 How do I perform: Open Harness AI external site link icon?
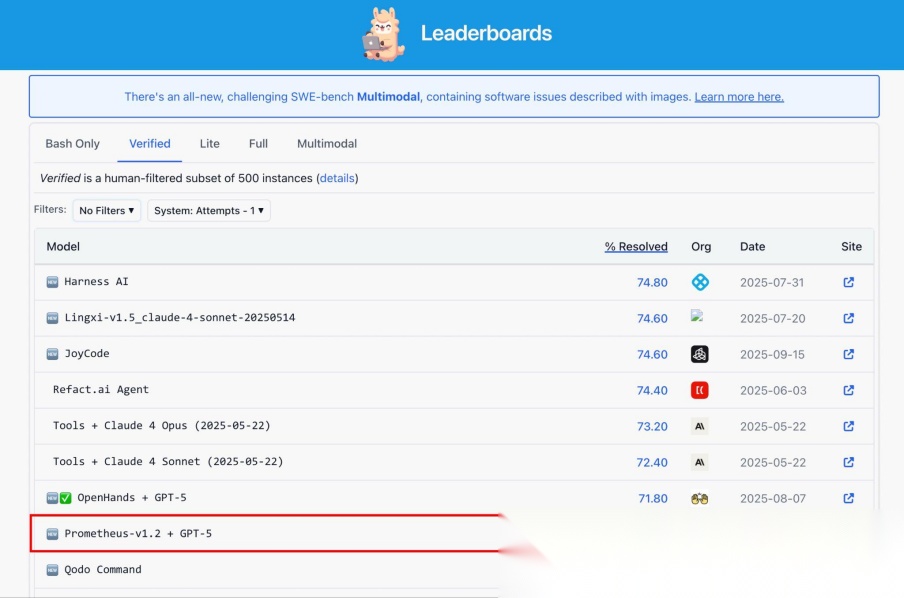[849, 282]
